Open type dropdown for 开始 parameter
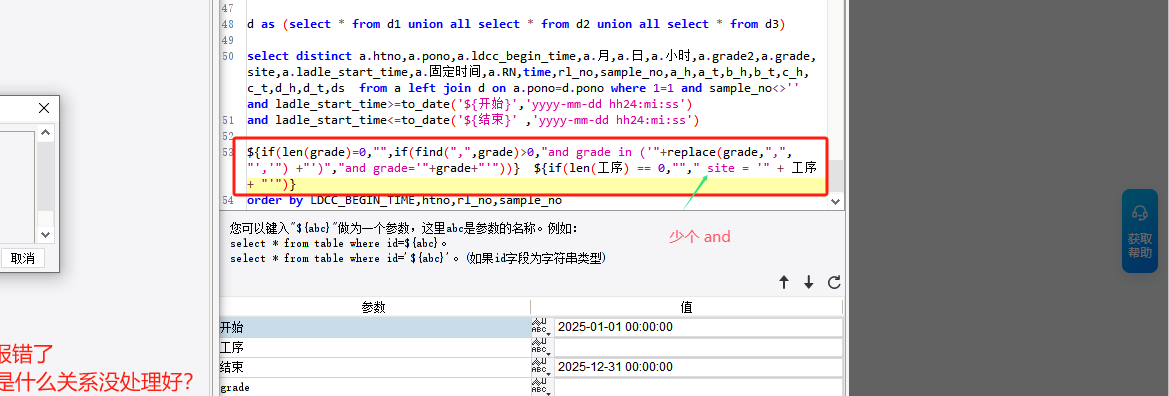Viewport: 1169px width, 396px height. click(x=541, y=327)
